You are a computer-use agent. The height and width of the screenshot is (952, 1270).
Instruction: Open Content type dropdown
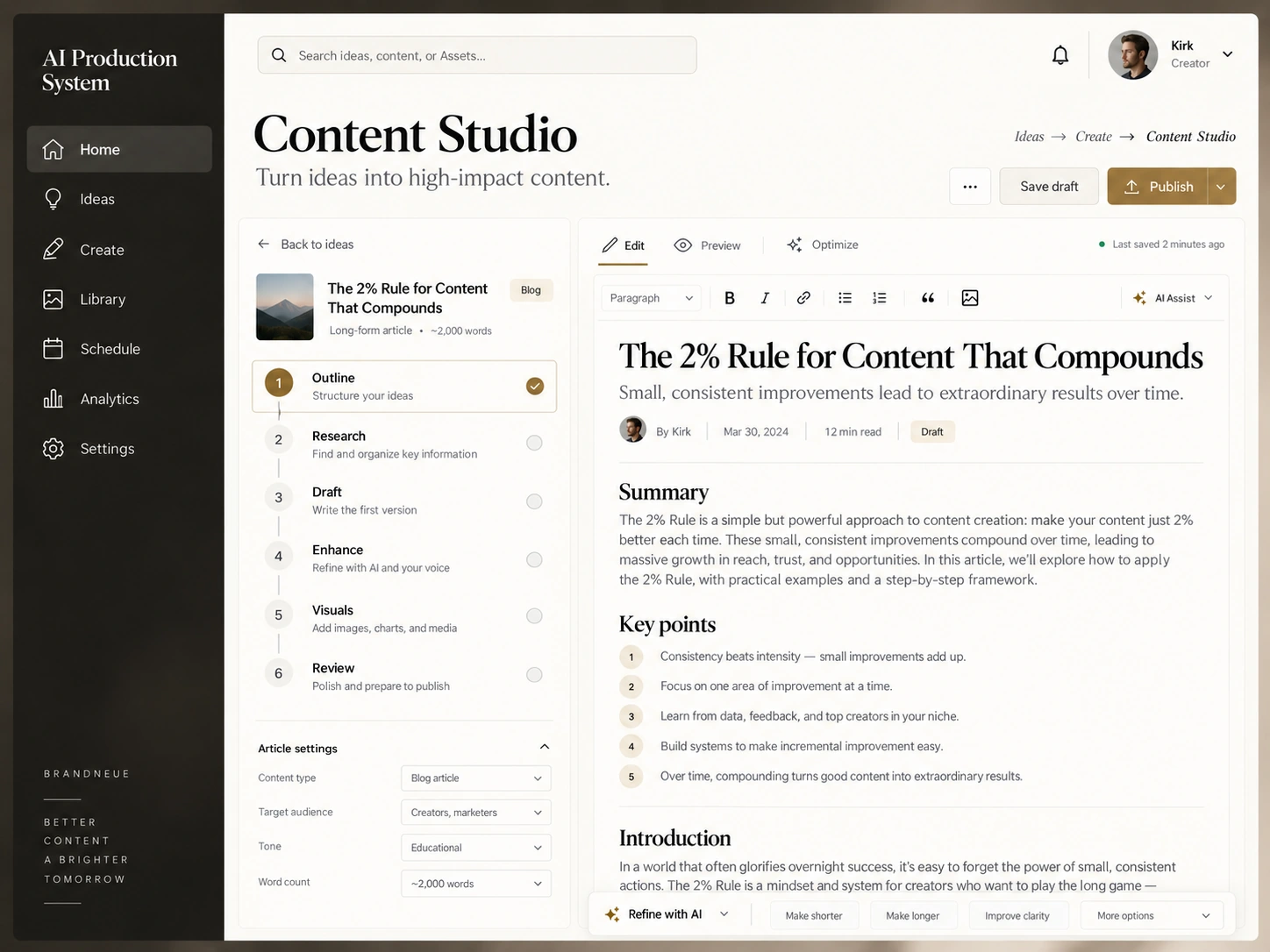point(476,778)
